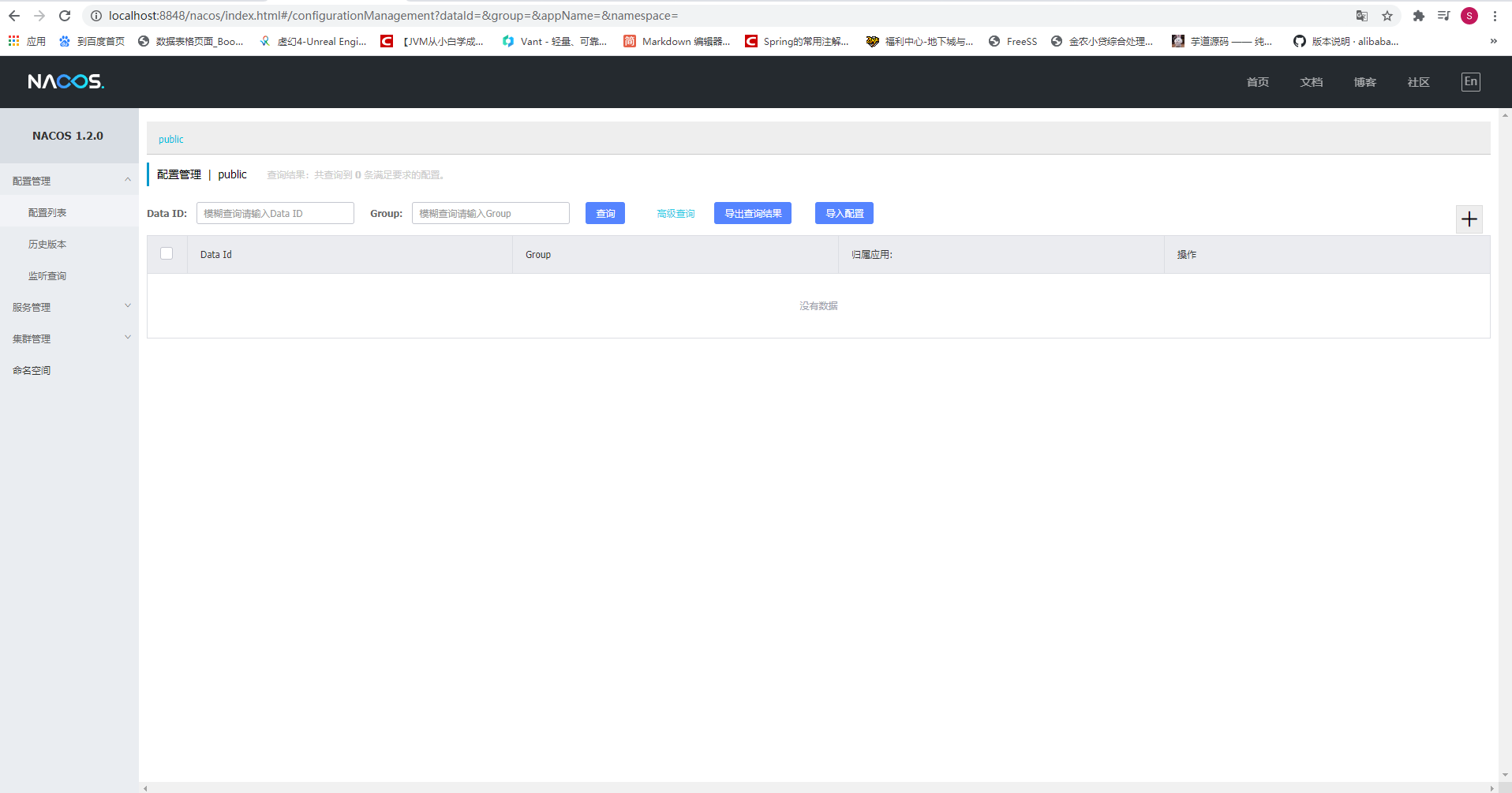Toggle the select-all checkbox in table header
Image resolution: width=1512 pixels, height=793 pixels.
167,253
